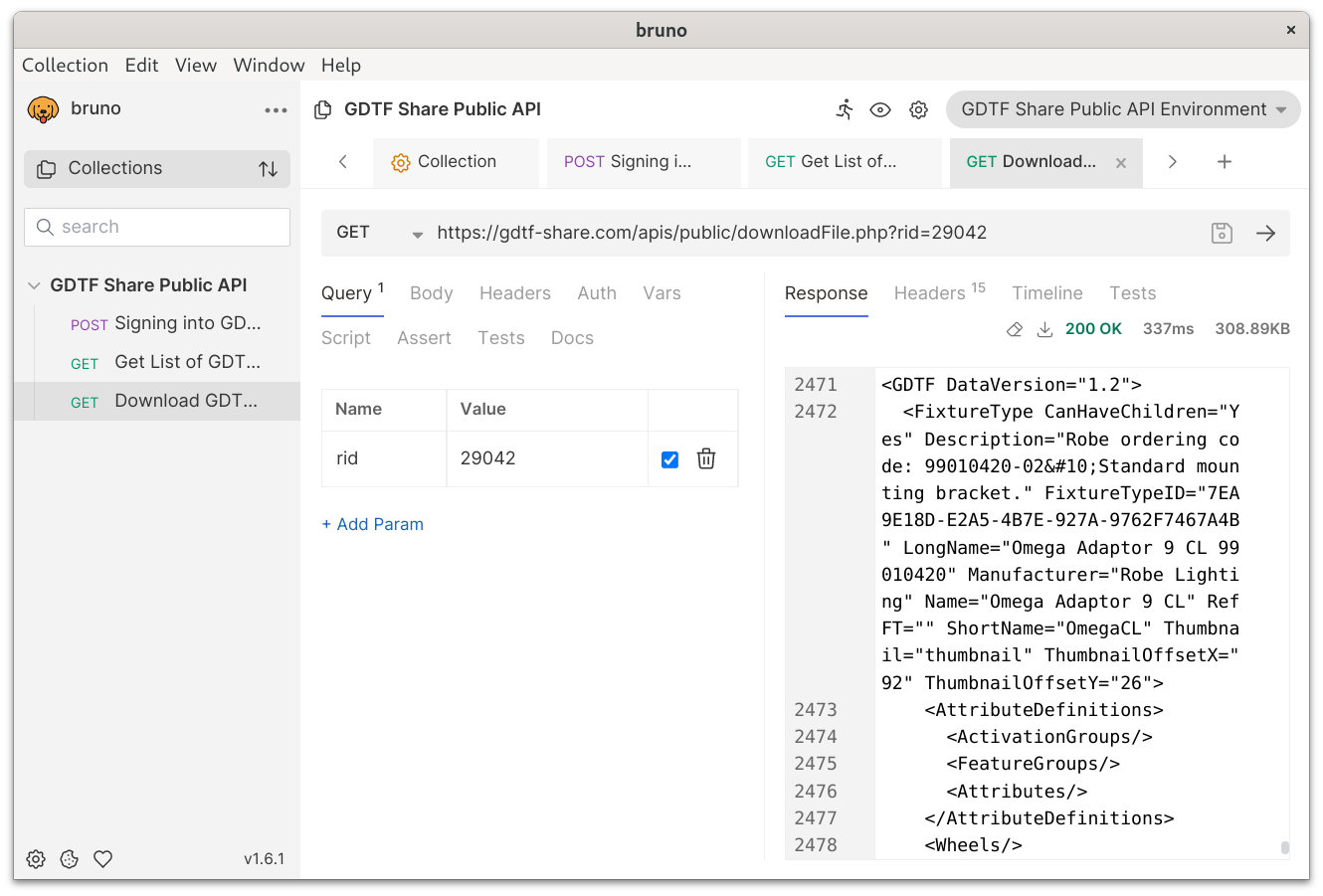Click the collection icon beside title
The image size is (1323, 896).
[322, 109]
